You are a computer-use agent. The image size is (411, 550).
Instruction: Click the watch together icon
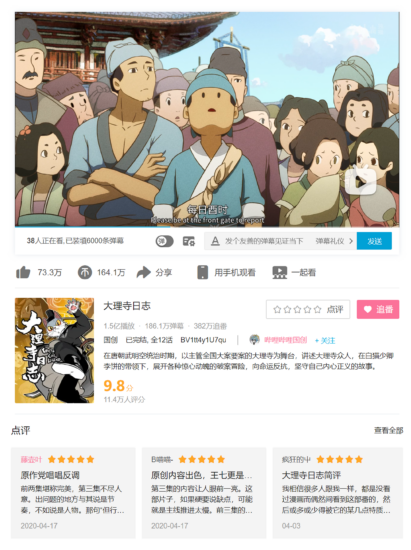[x=279, y=272]
